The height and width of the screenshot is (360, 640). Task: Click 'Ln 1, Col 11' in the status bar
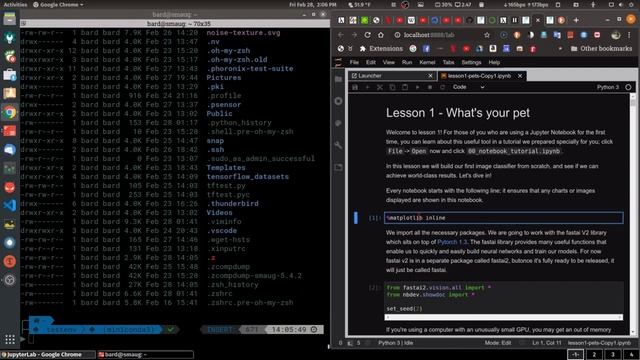tap(547, 343)
